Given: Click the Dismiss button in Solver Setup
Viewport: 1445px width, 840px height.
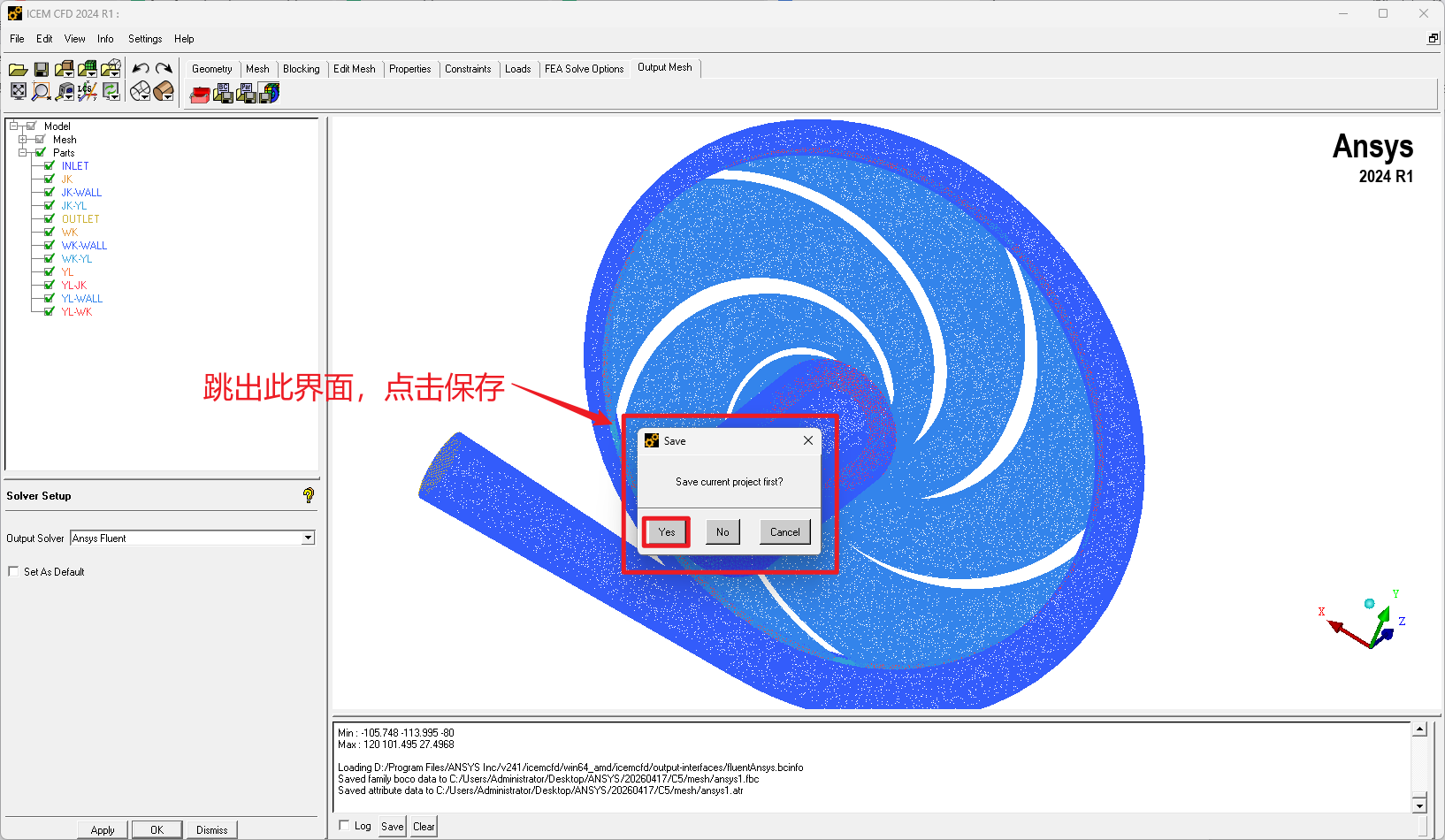Looking at the screenshot, I should (x=212, y=829).
